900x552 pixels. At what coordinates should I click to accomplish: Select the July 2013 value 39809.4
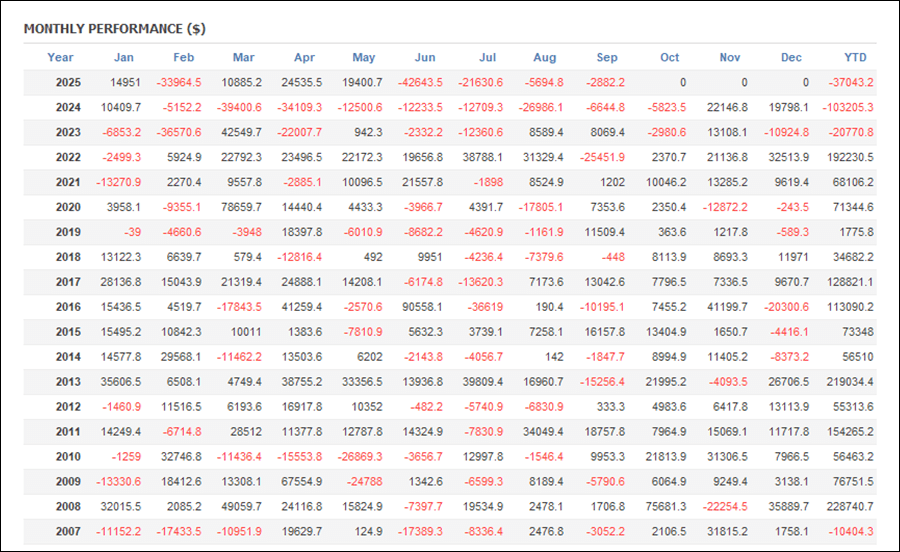point(479,382)
